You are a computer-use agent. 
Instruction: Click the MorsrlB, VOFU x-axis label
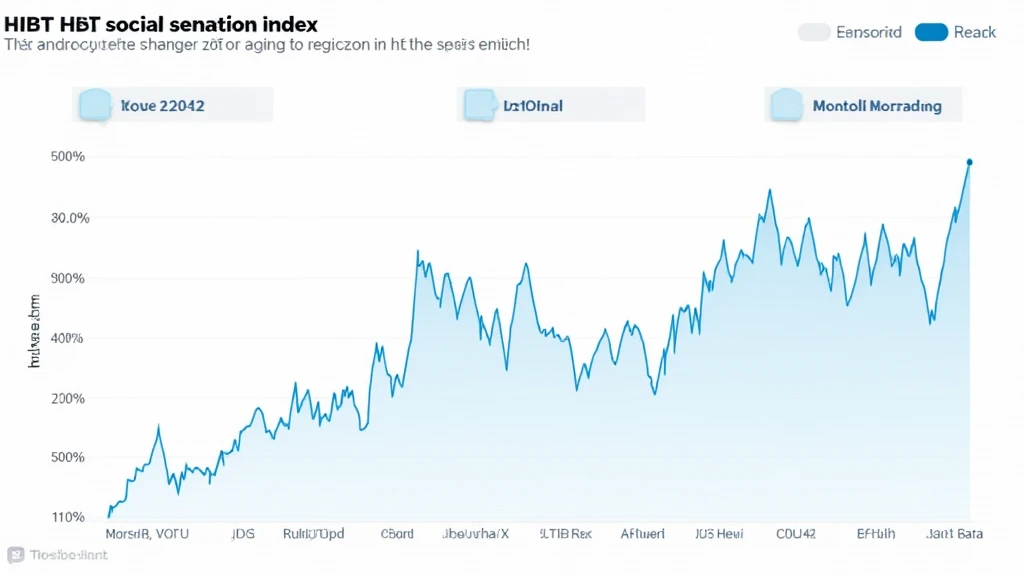click(148, 534)
